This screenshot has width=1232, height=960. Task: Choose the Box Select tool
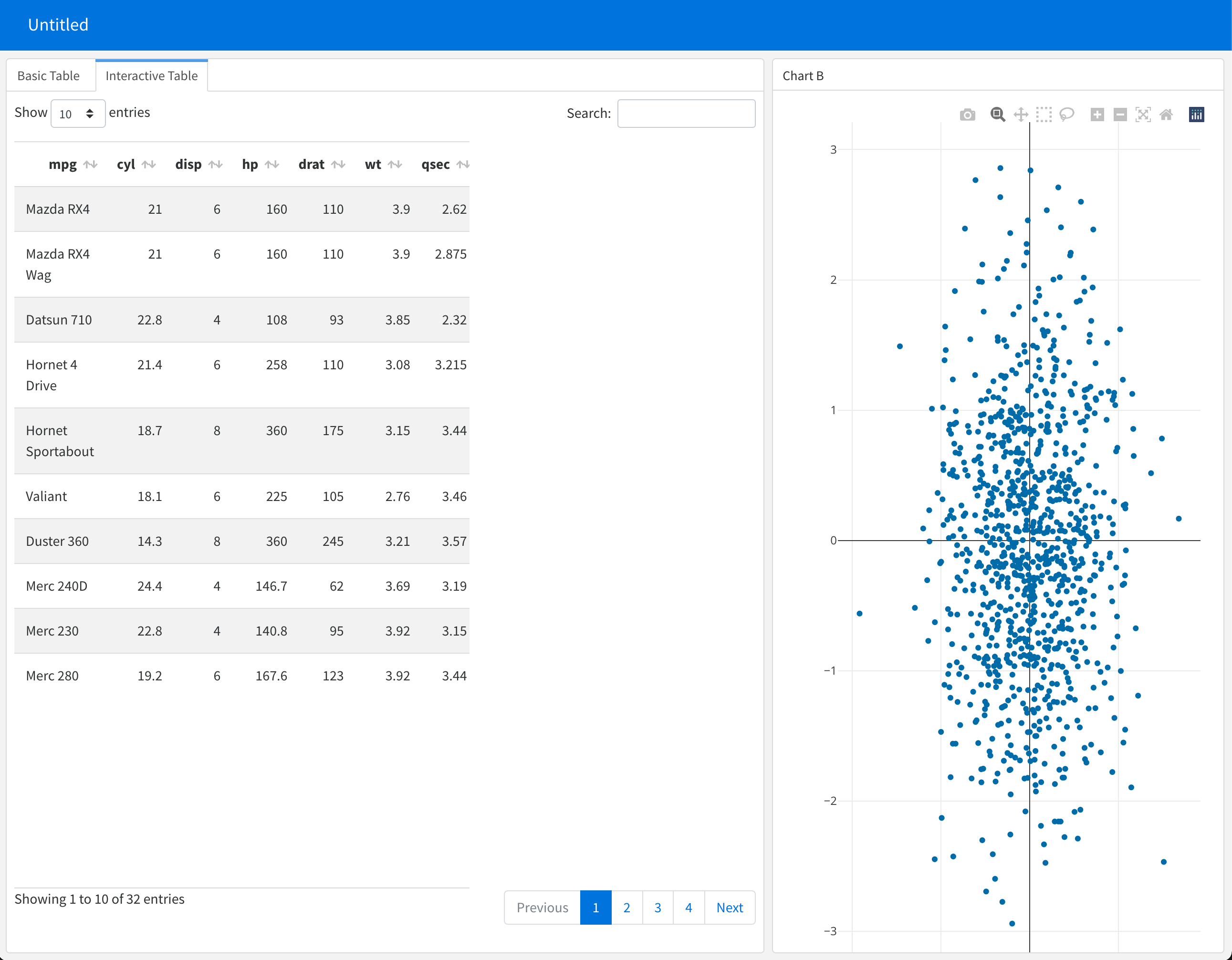tap(1044, 115)
